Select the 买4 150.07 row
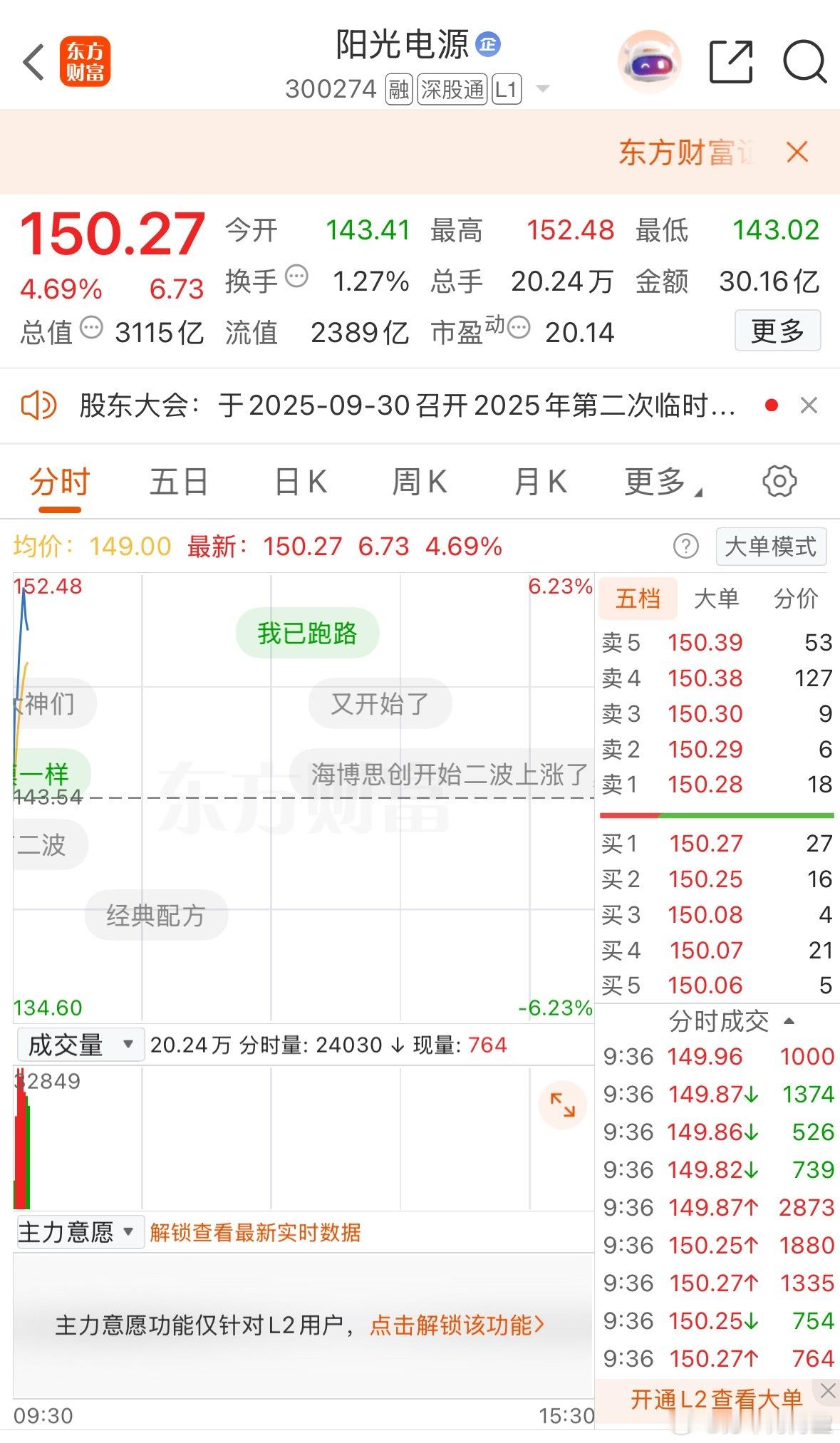The image size is (840, 1443). pos(717,950)
